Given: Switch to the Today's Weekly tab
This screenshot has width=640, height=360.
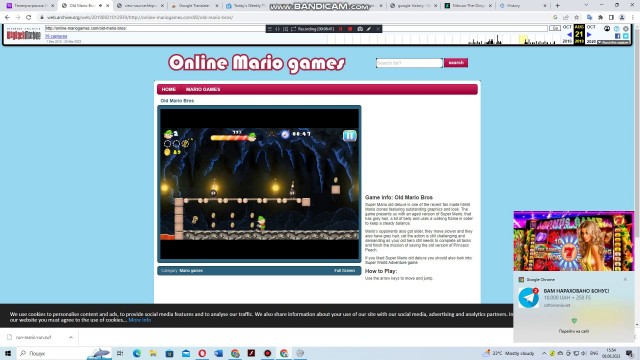Looking at the screenshot, I should (x=248, y=6).
